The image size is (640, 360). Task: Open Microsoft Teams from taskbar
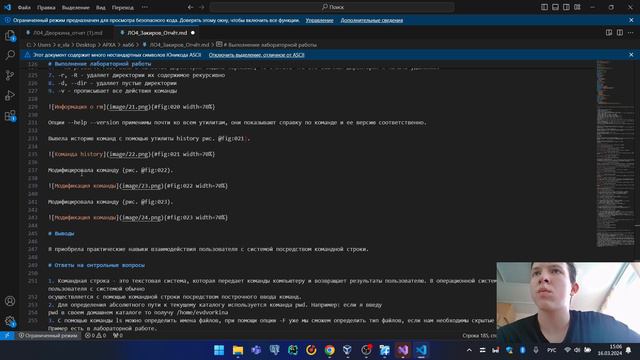coord(256,350)
